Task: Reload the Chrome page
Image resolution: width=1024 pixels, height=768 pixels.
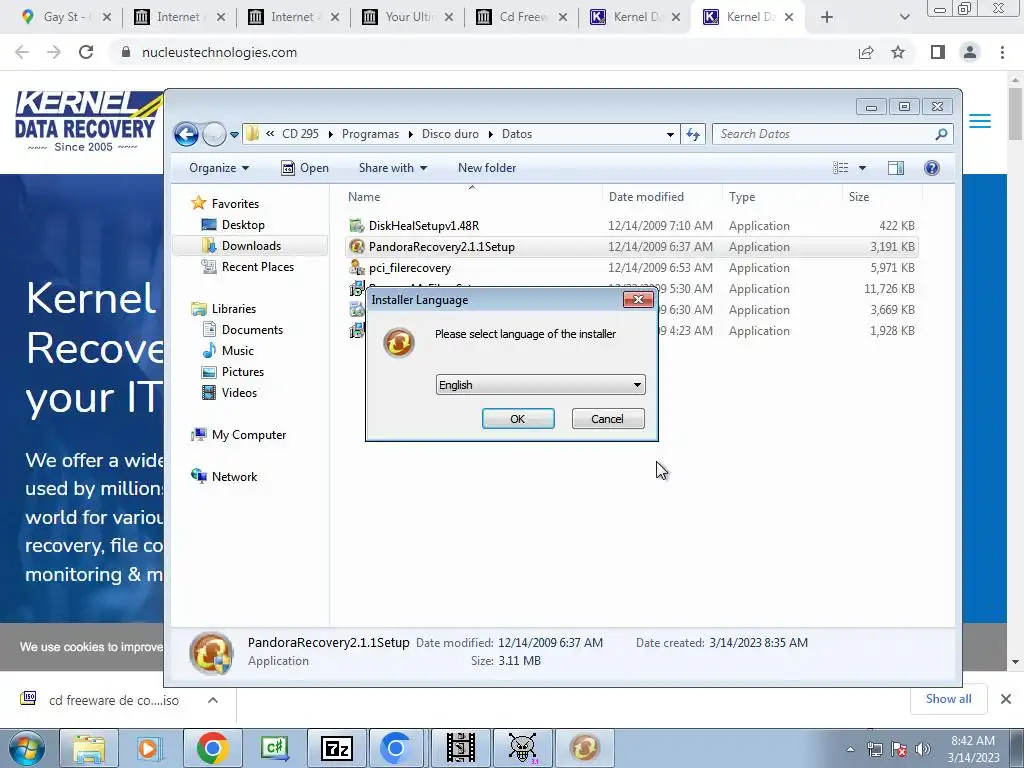Action: (86, 52)
